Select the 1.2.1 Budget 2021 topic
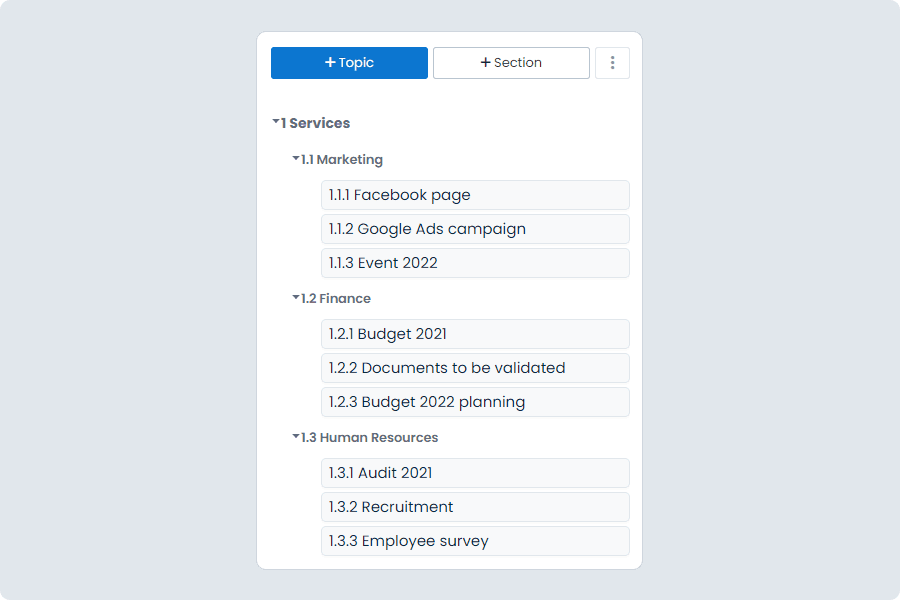900x601 pixels. coord(475,334)
